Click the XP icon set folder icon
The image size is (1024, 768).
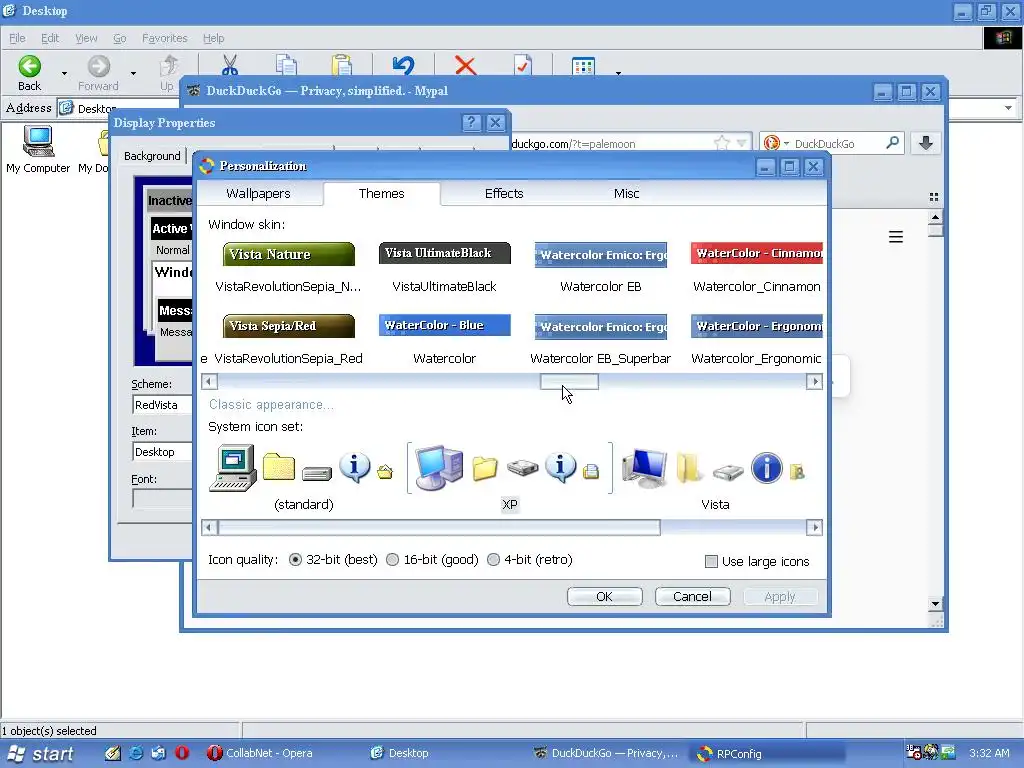(x=485, y=468)
